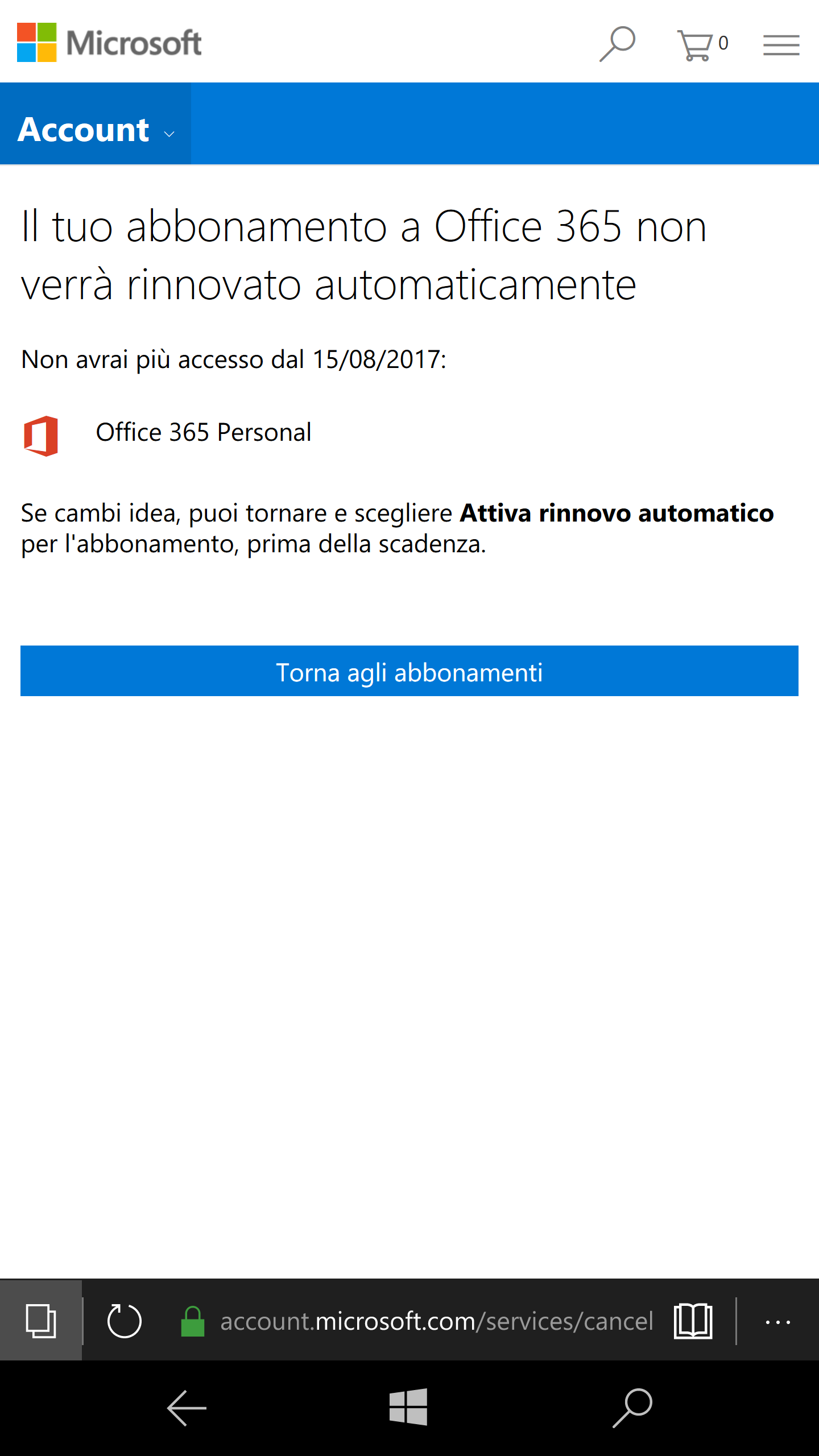Open the browser more options ellipsis
The image size is (819, 1456).
(x=777, y=1322)
